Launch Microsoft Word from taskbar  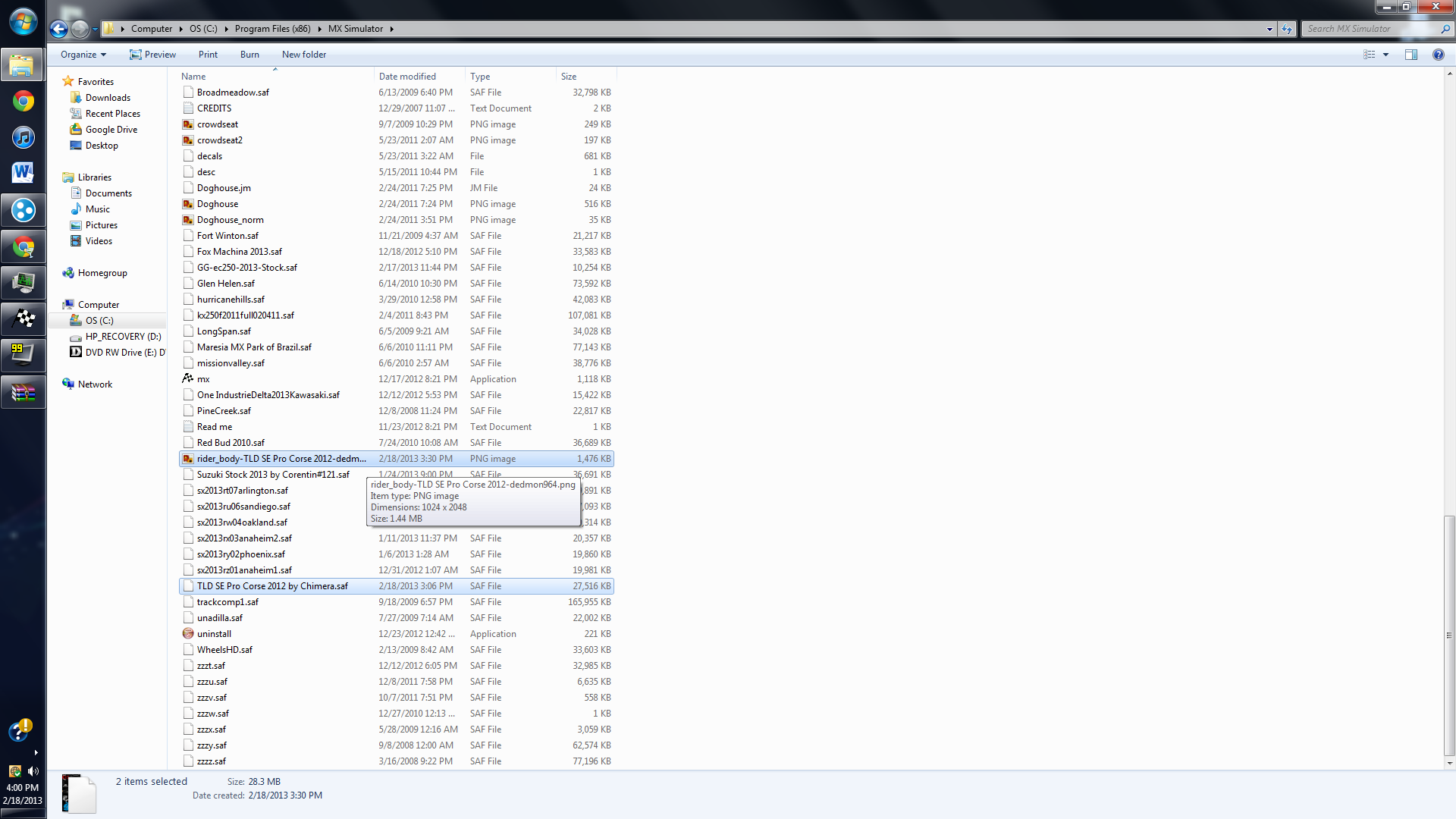(24, 173)
